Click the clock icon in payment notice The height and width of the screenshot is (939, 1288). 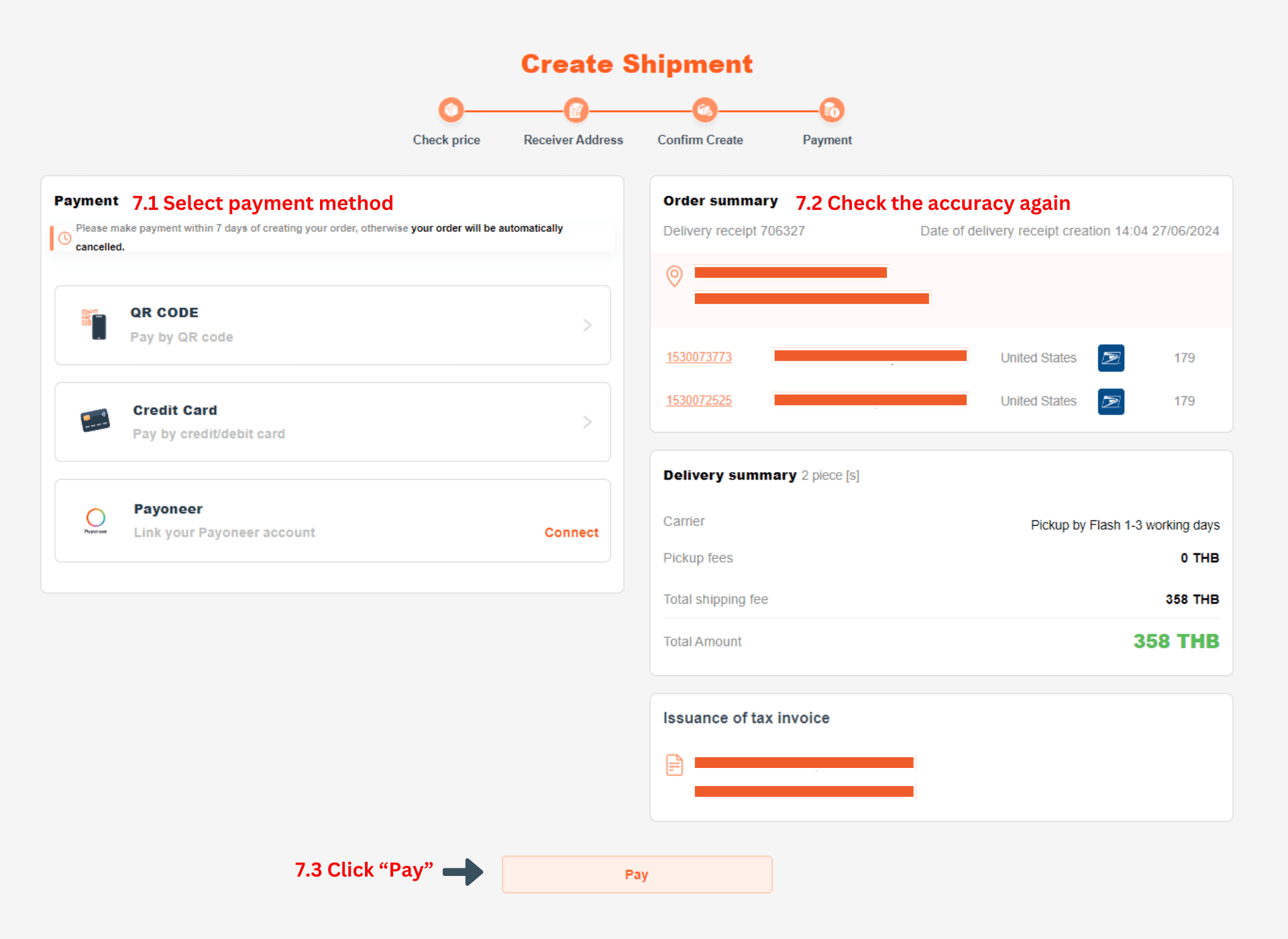pos(65,238)
